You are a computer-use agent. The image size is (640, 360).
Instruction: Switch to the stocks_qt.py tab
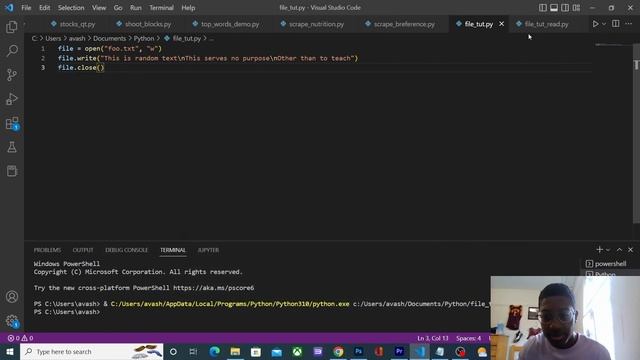73,24
